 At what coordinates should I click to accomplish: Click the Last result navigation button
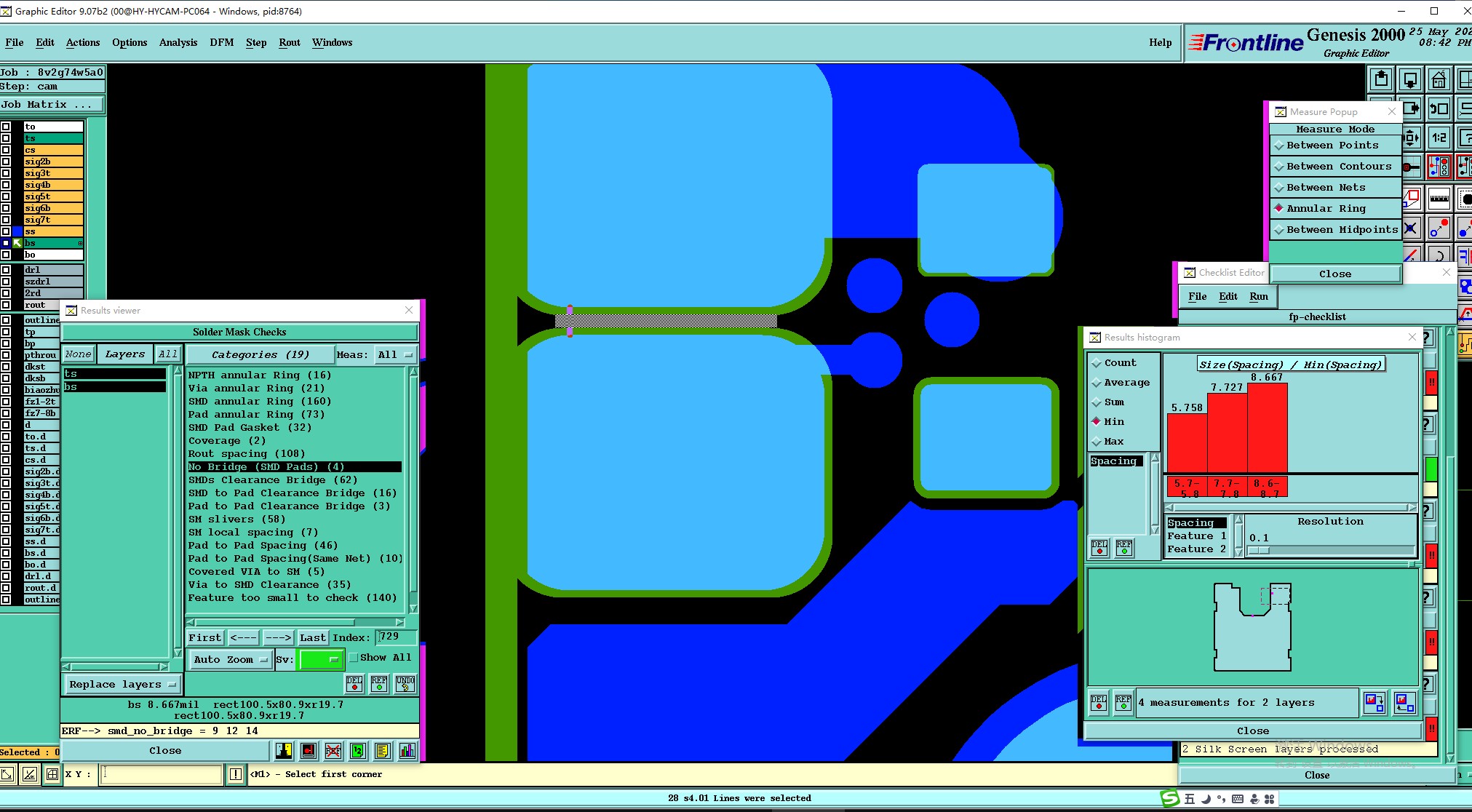[x=312, y=637]
